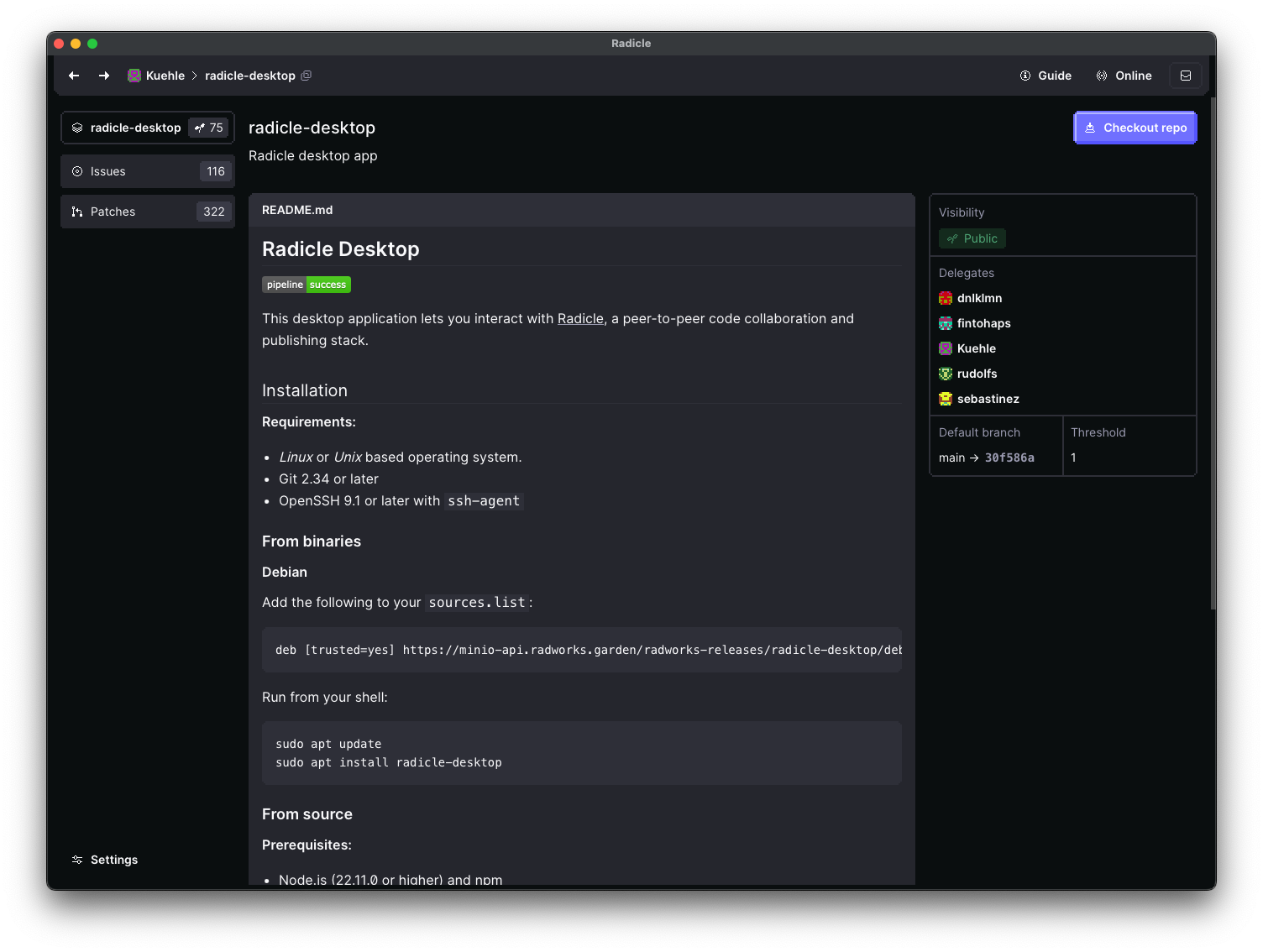The width and height of the screenshot is (1263, 952).
Task: Click dnlklmn's avatar icon
Action: 946,298
